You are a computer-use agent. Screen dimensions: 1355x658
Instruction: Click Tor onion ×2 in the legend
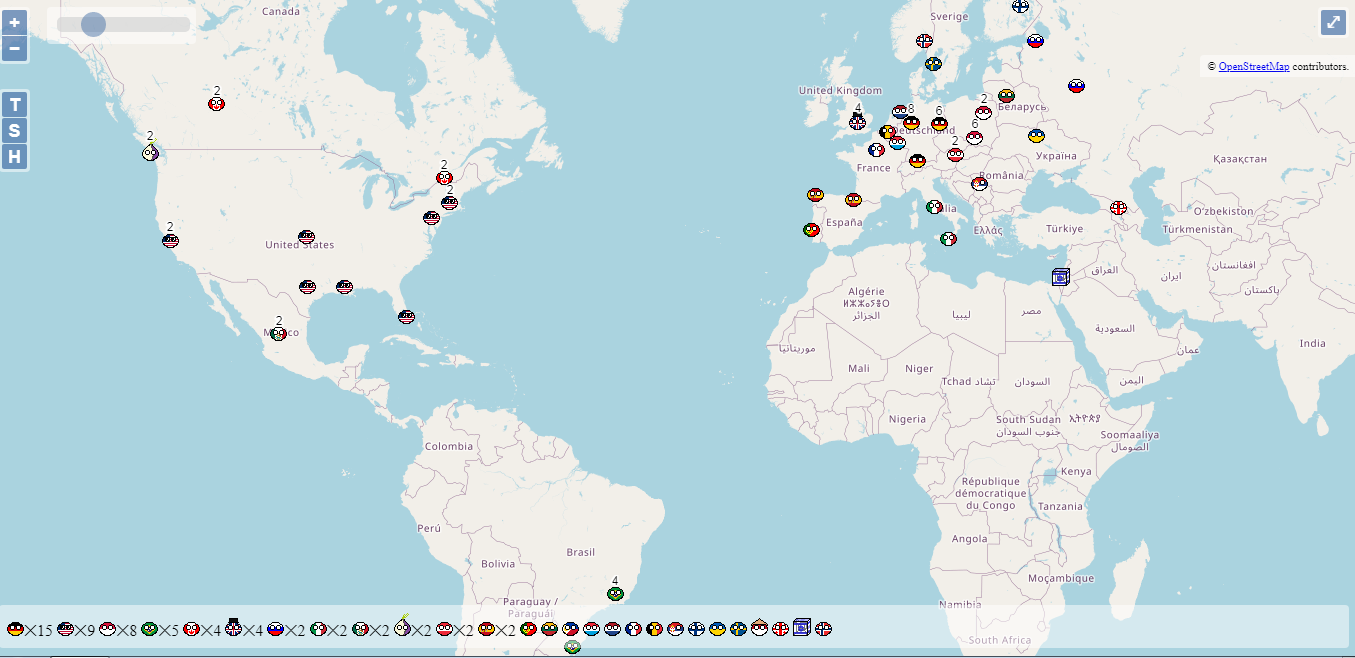[x=402, y=627]
